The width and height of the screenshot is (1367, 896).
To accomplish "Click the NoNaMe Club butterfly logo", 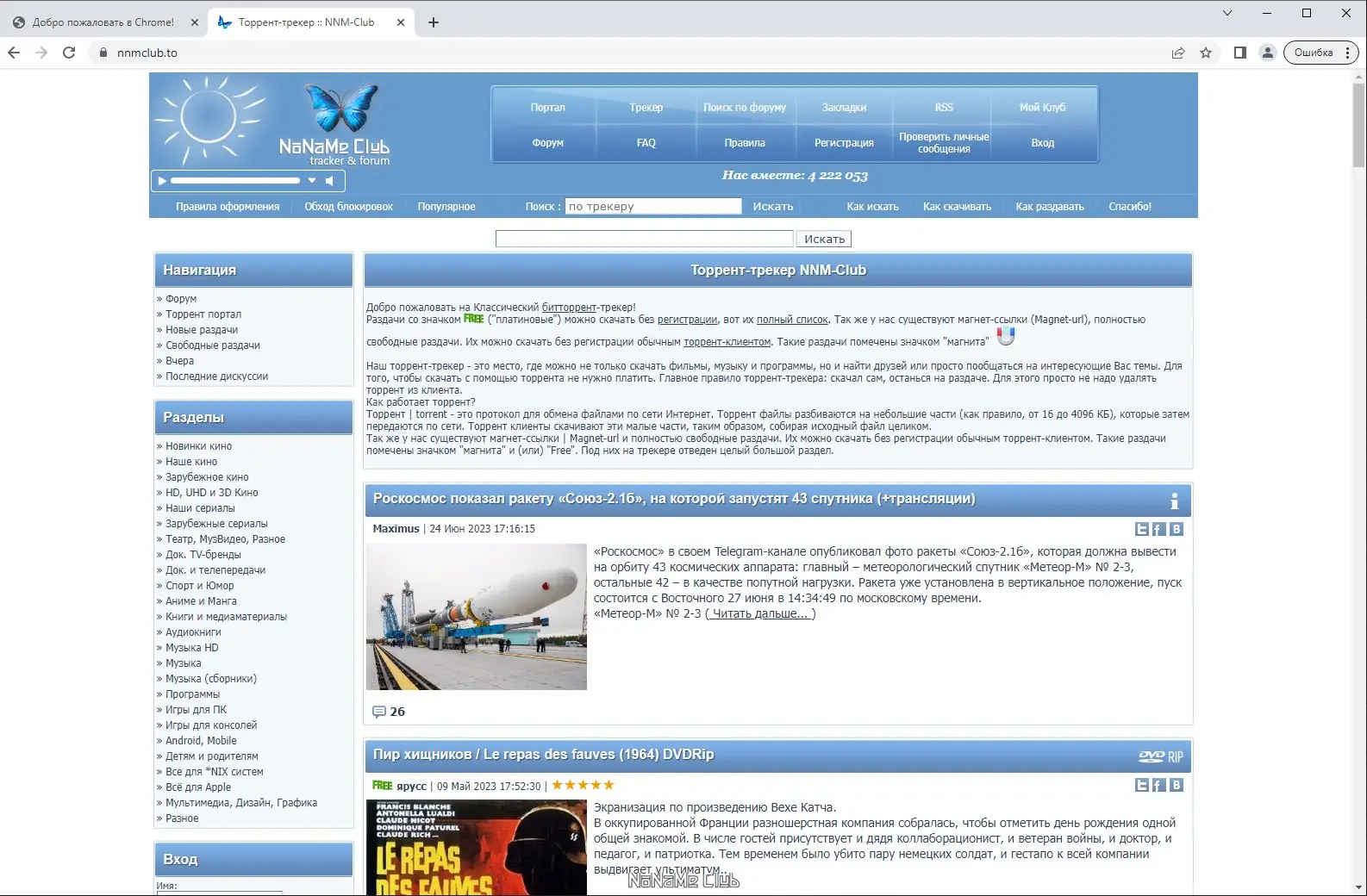I will point(342,108).
